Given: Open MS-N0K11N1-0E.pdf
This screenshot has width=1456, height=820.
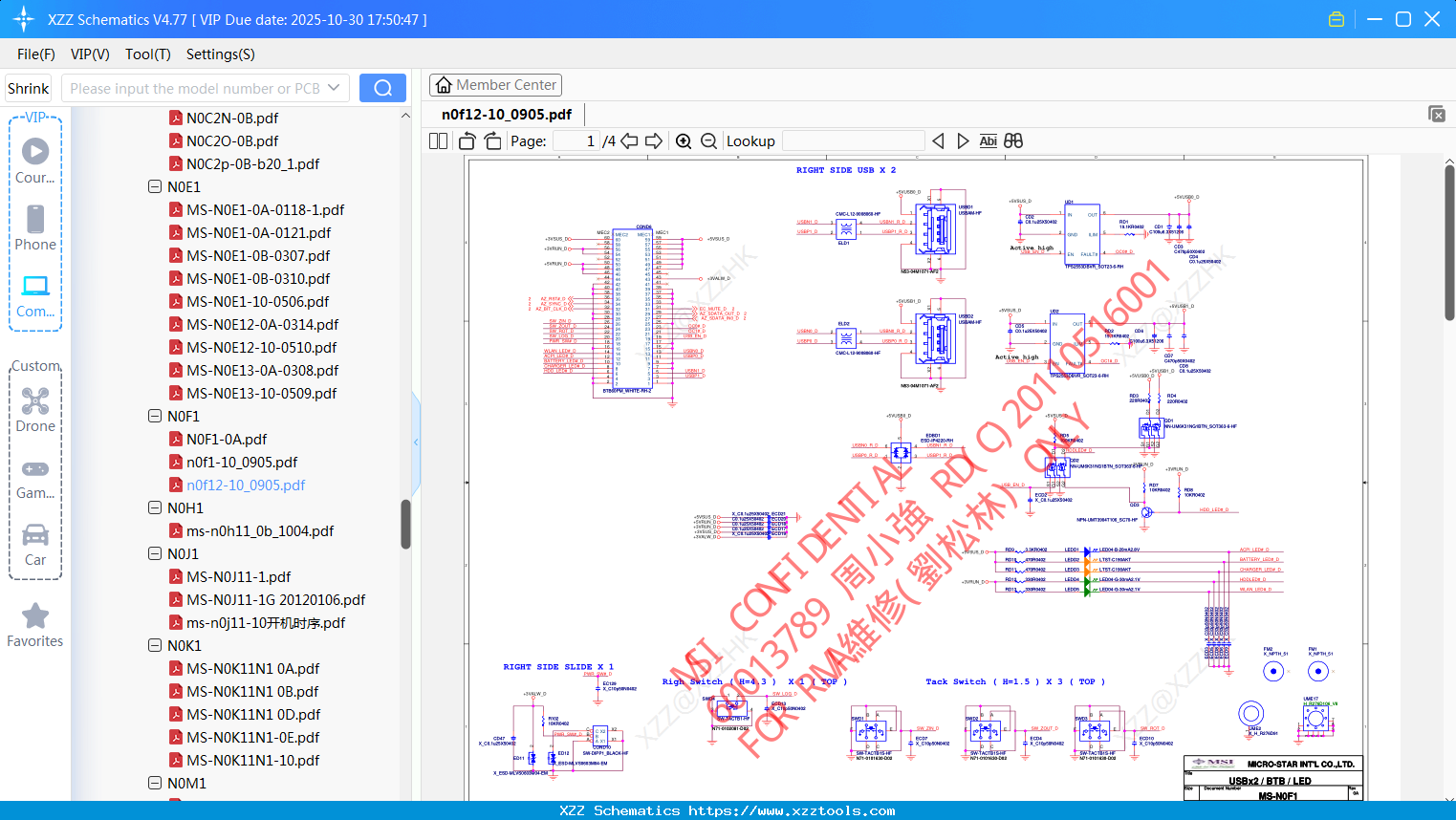Looking at the screenshot, I should [253, 737].
